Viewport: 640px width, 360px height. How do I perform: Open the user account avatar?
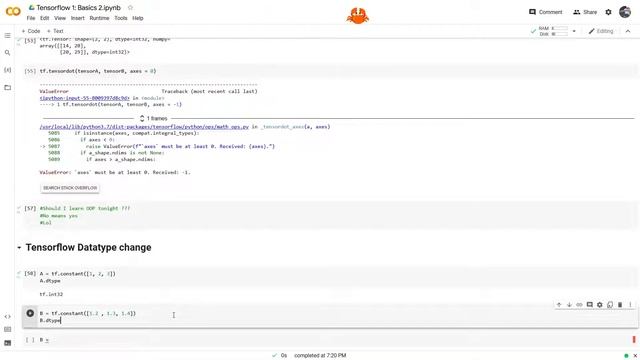pyautogui.click(x=625, y=12)
